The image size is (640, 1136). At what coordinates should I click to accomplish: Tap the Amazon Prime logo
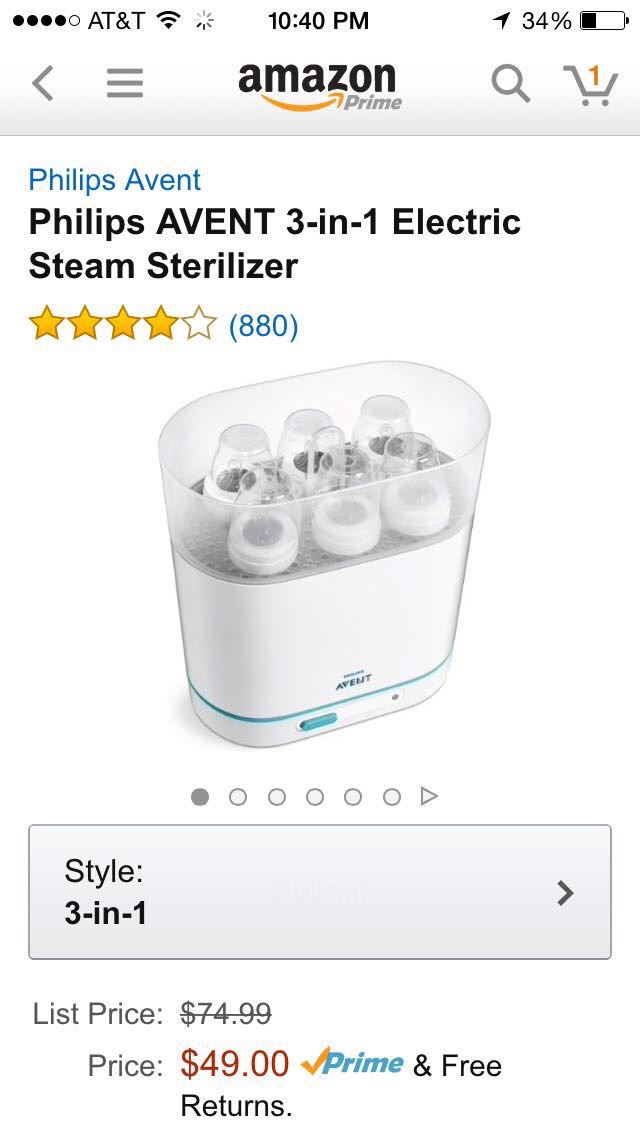320,86
